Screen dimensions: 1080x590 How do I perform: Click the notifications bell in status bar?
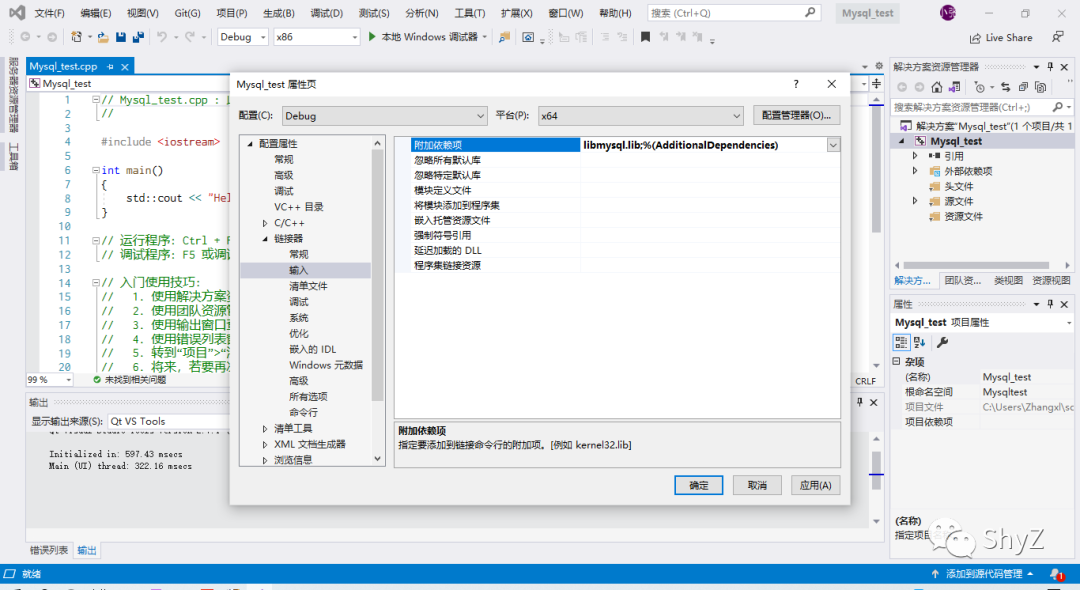click(1057, 573)
